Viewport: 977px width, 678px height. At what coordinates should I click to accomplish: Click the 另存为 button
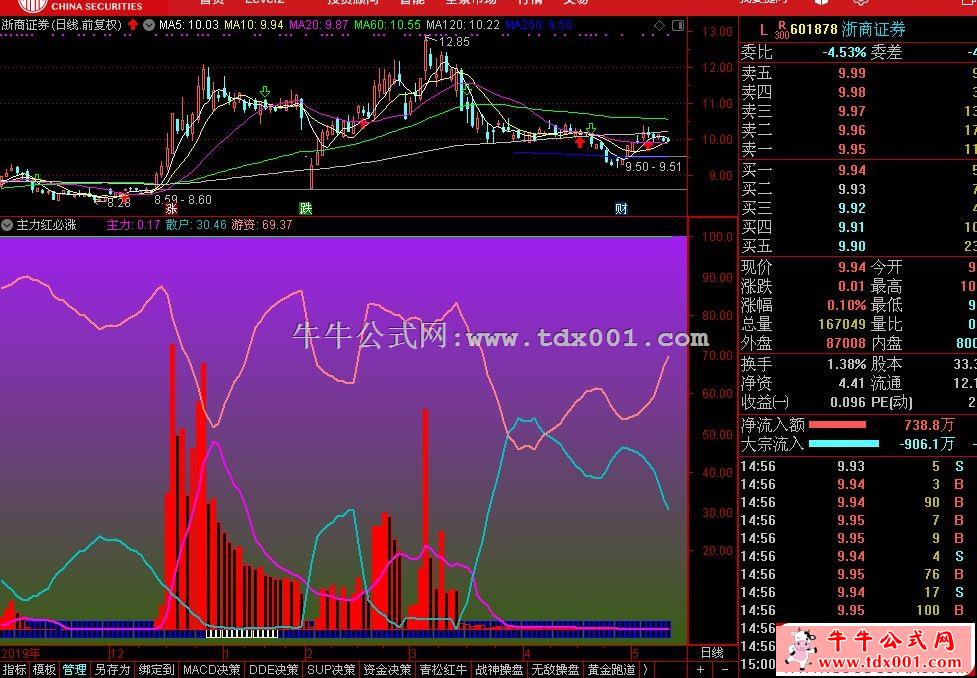(x=112, y=670)
